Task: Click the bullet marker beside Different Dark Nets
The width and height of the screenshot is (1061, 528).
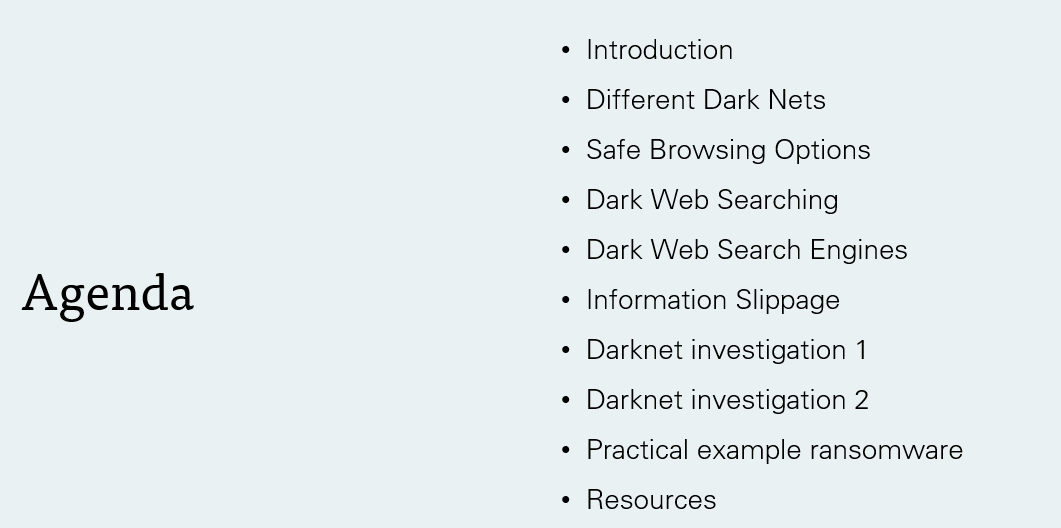Action: click(566, 100)
